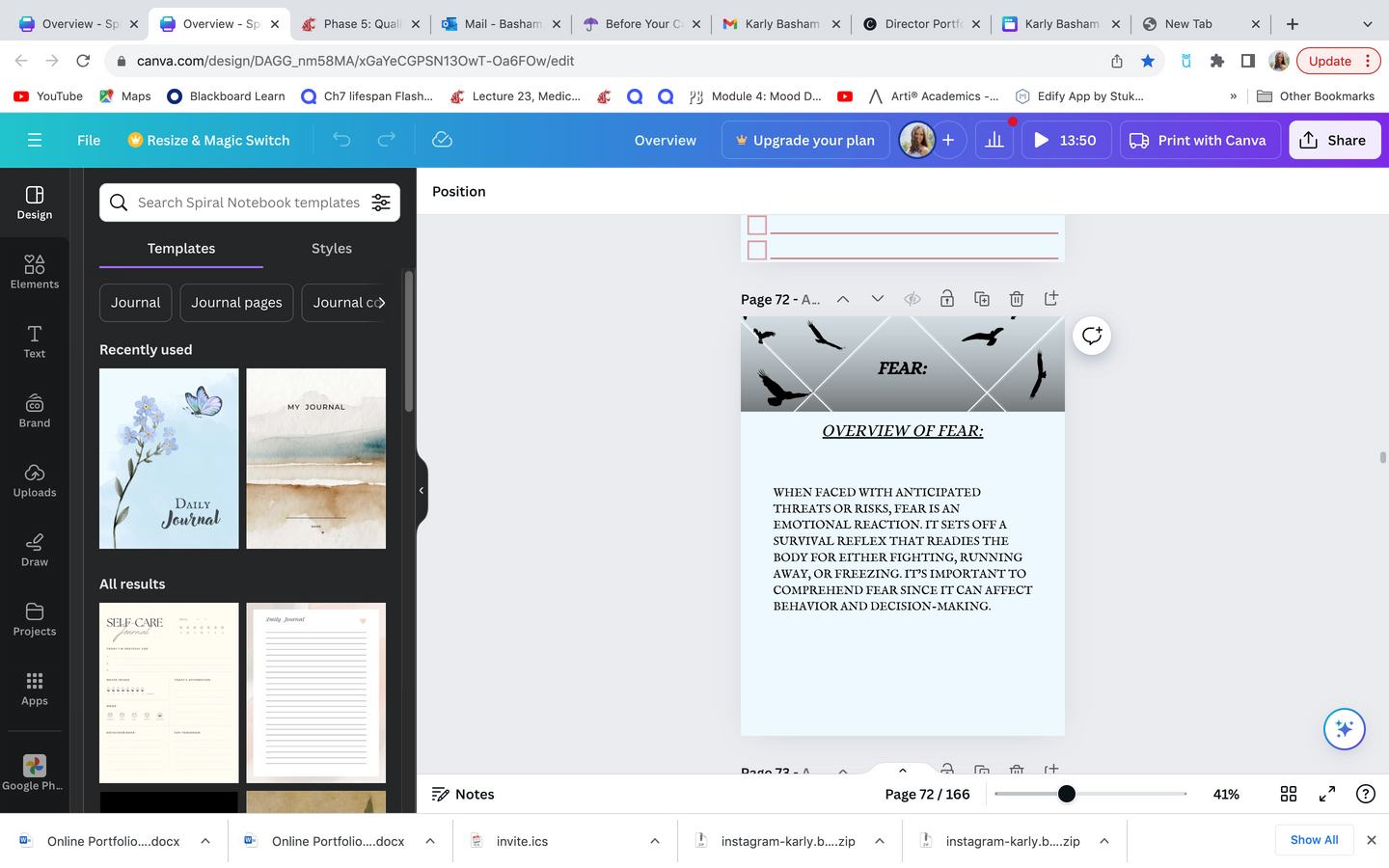Move Page 72 down with chevron
Image resolution: width=1389 pixels, height=868 pixels.
877,299
